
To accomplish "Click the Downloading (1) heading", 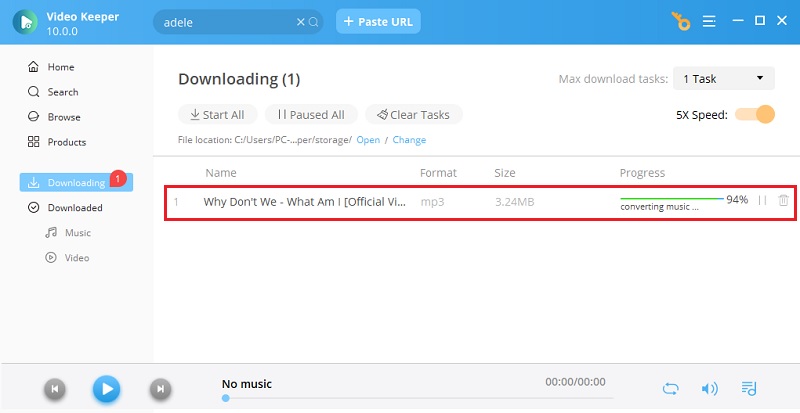I will coord(239,79).
